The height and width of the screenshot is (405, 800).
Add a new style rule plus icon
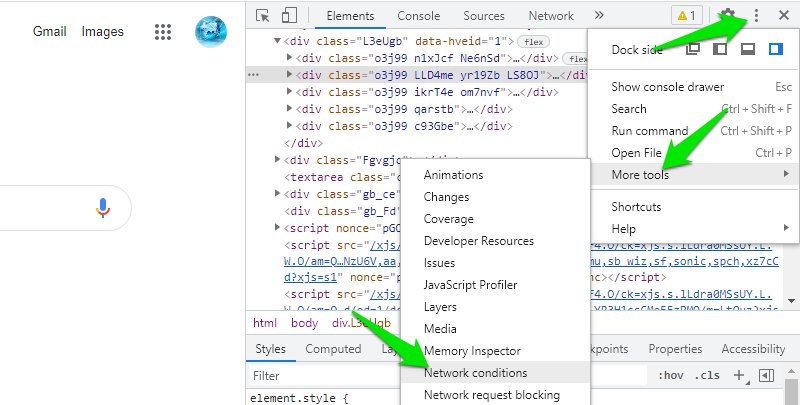738,375
